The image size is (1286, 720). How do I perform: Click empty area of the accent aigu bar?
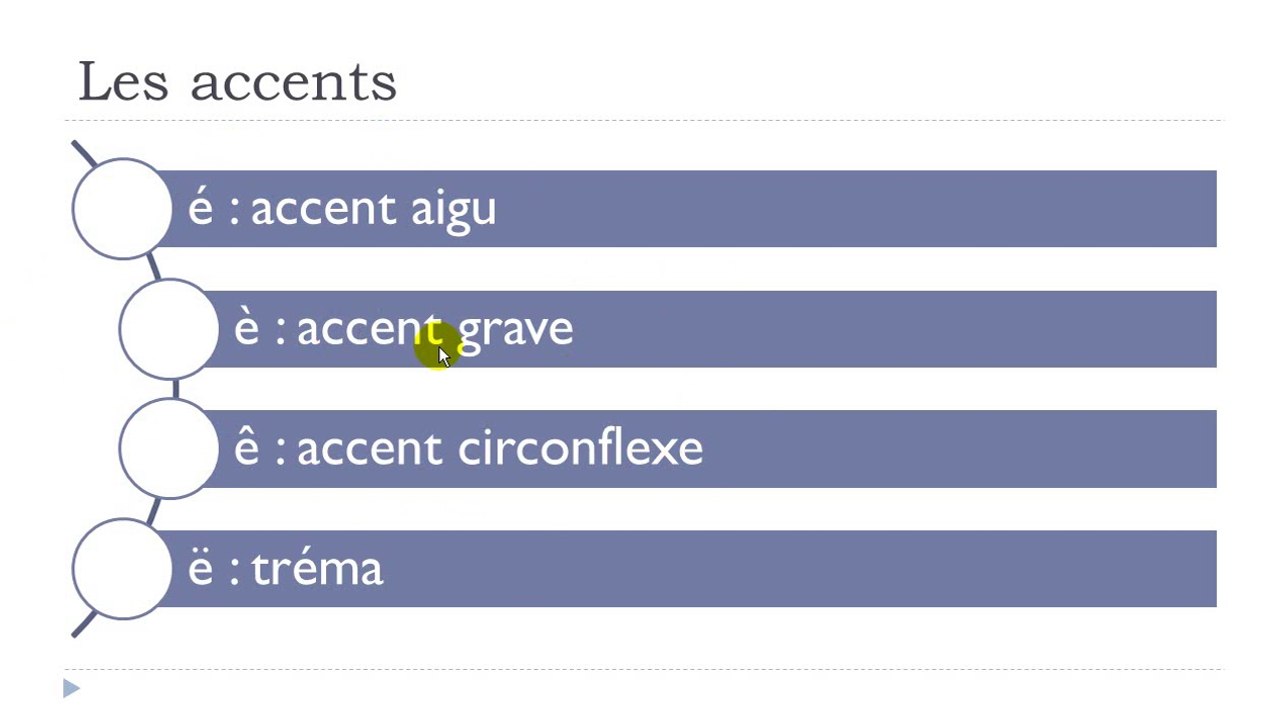(850, 209)
